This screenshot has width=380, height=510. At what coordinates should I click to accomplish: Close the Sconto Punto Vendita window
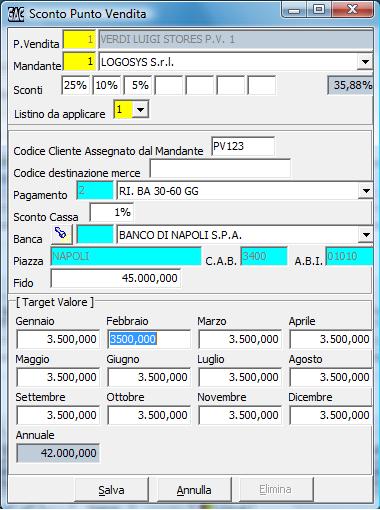[x=352, y=10]
